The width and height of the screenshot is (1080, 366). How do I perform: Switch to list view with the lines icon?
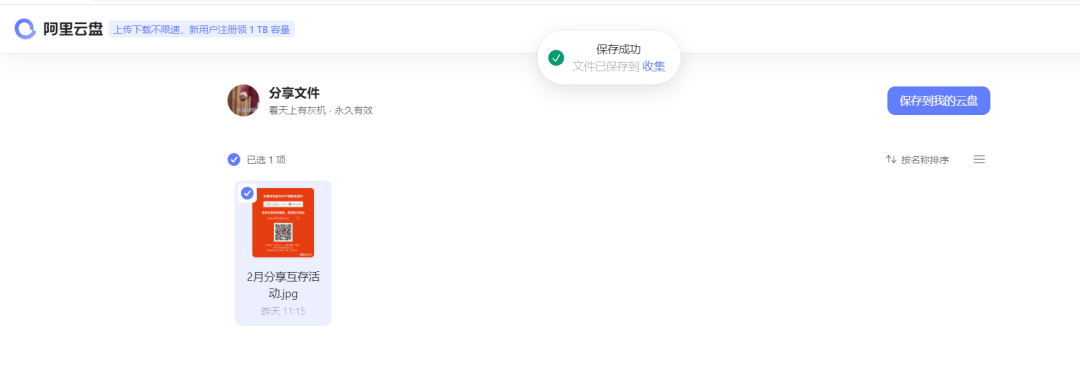(979, 159)
